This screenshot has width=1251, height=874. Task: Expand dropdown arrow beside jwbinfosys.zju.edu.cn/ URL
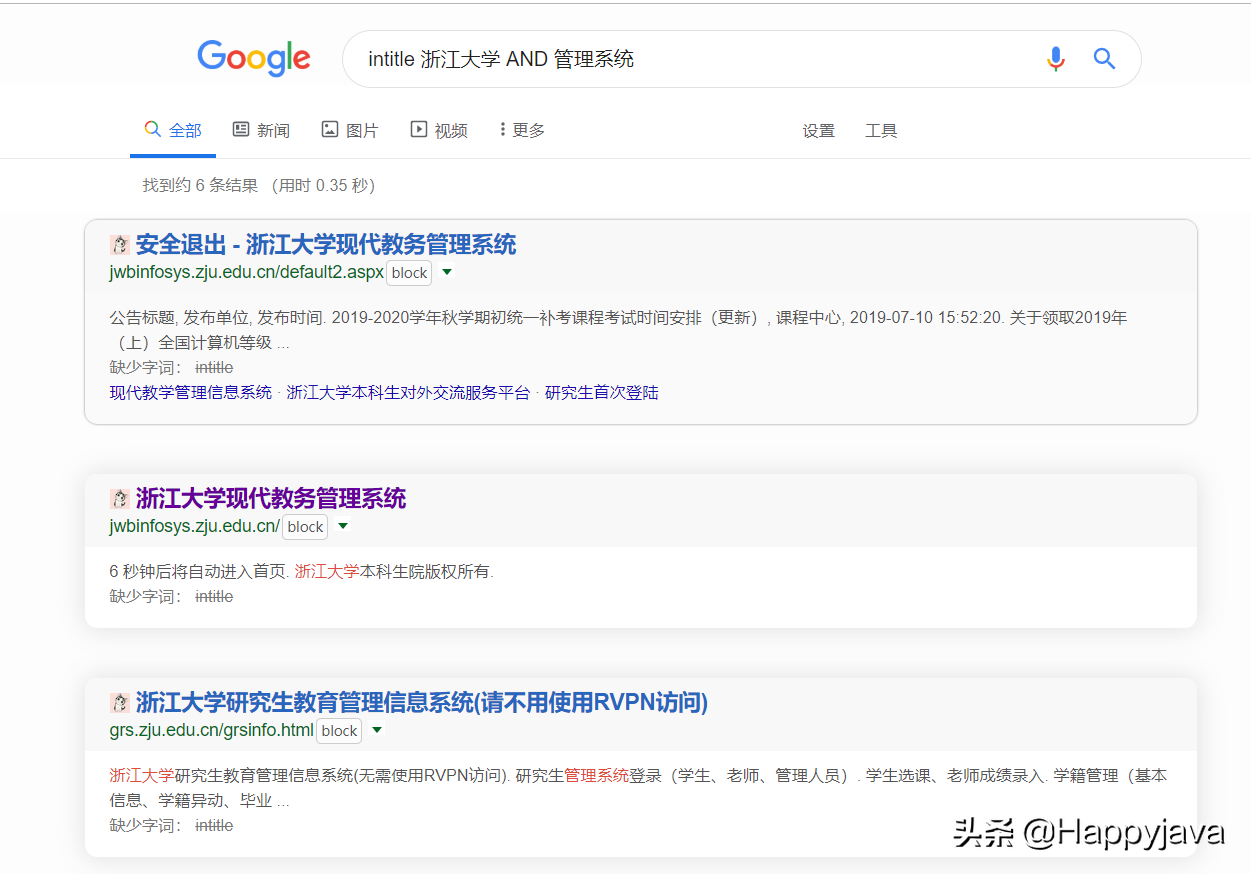point(343,526)
